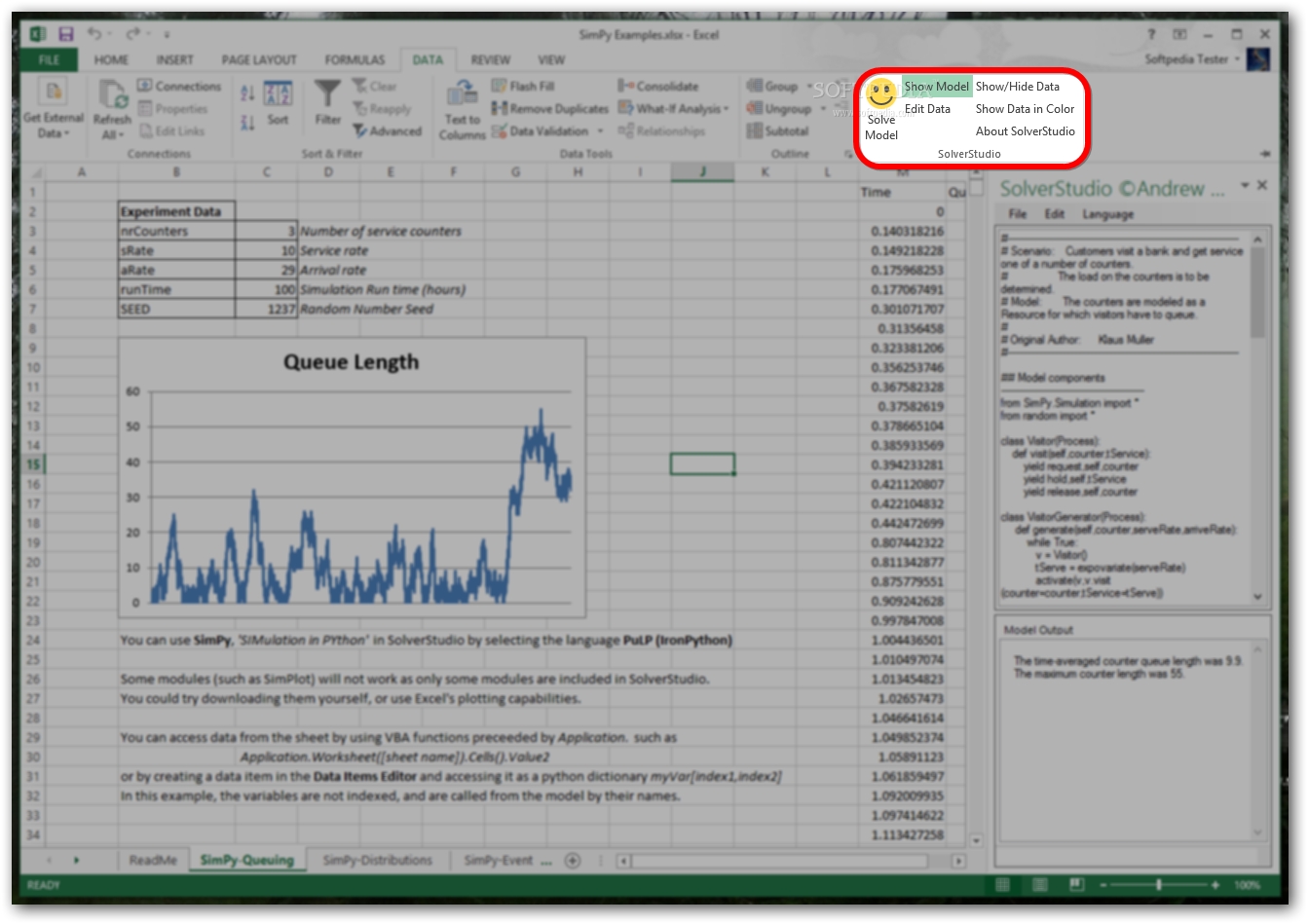The height and width of the screenshot is (924, 1308).
Task: Open Excel Help question mark
Action: coord(1152,34)
